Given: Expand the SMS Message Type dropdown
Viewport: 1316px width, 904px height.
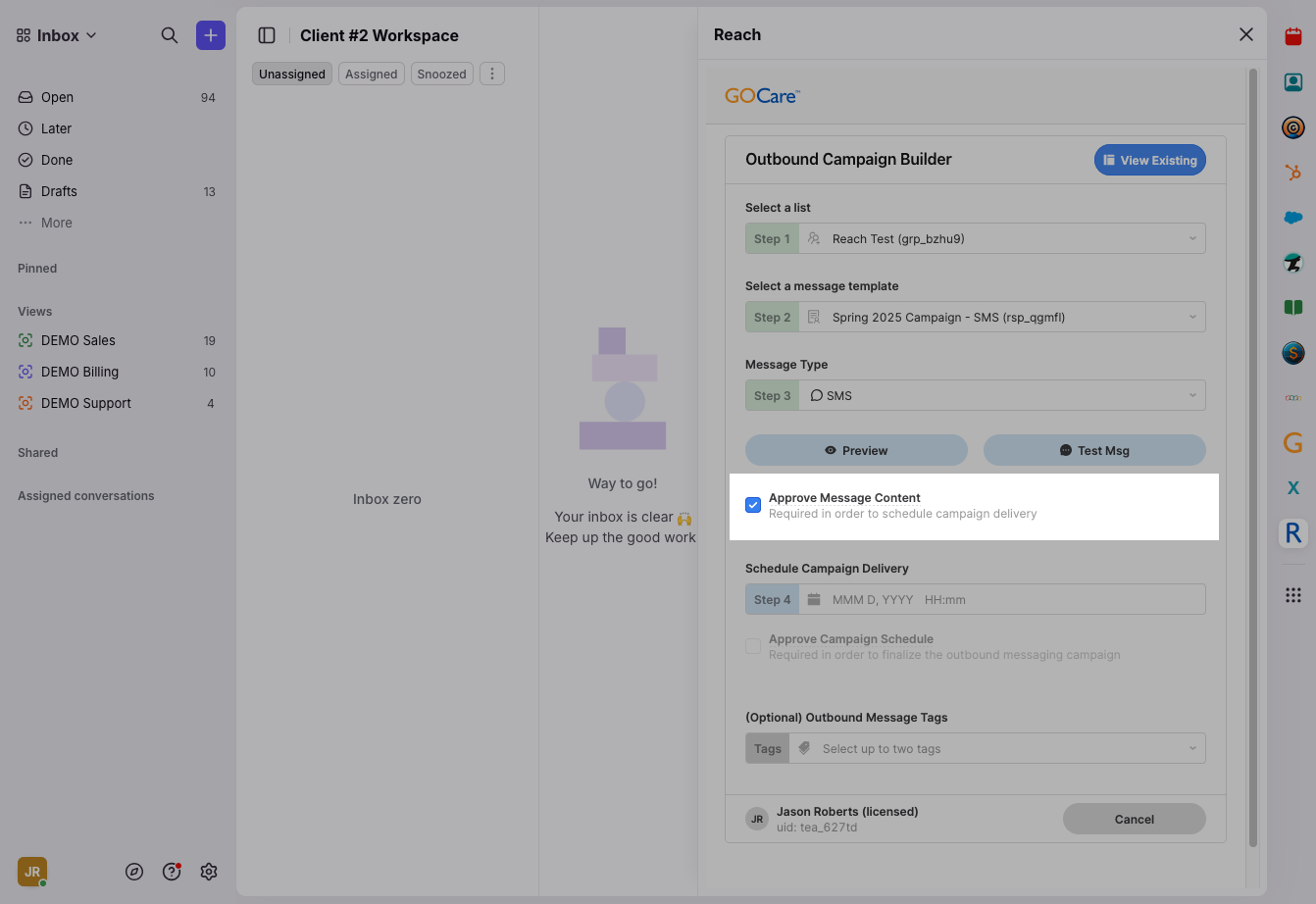Looking at the screenshot, I should [1001, 396].
